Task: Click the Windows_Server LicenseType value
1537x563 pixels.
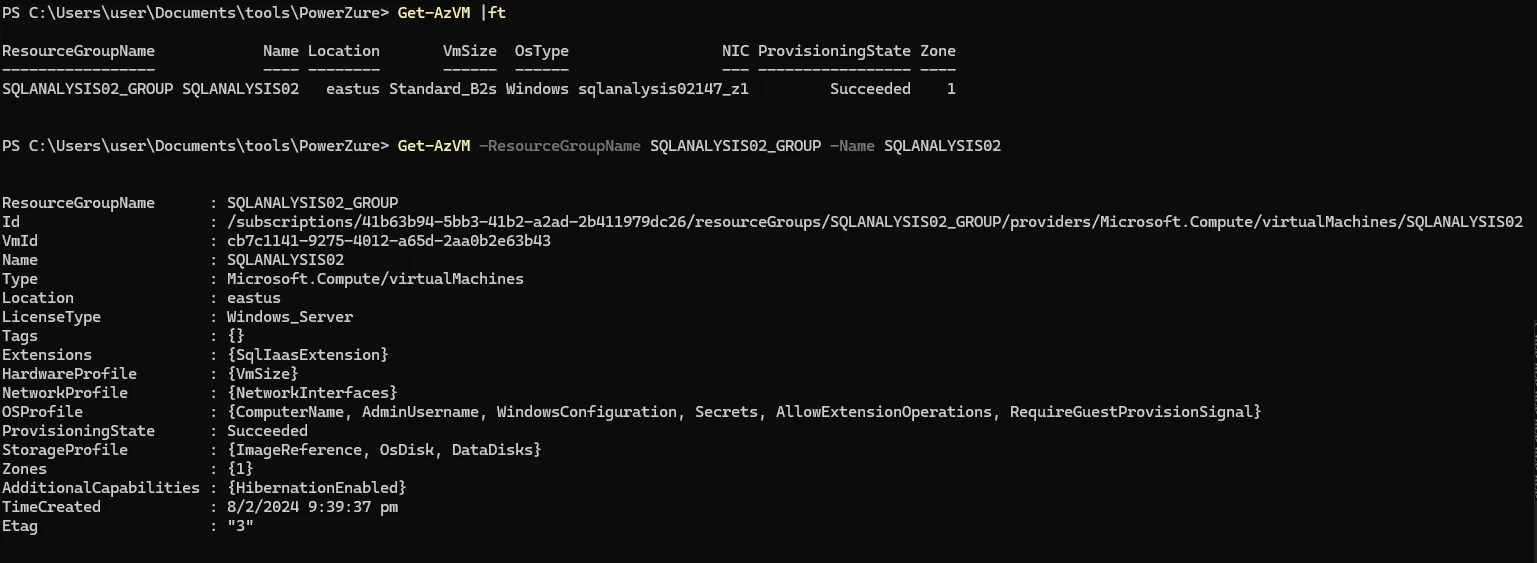Action: click(290, 317)
